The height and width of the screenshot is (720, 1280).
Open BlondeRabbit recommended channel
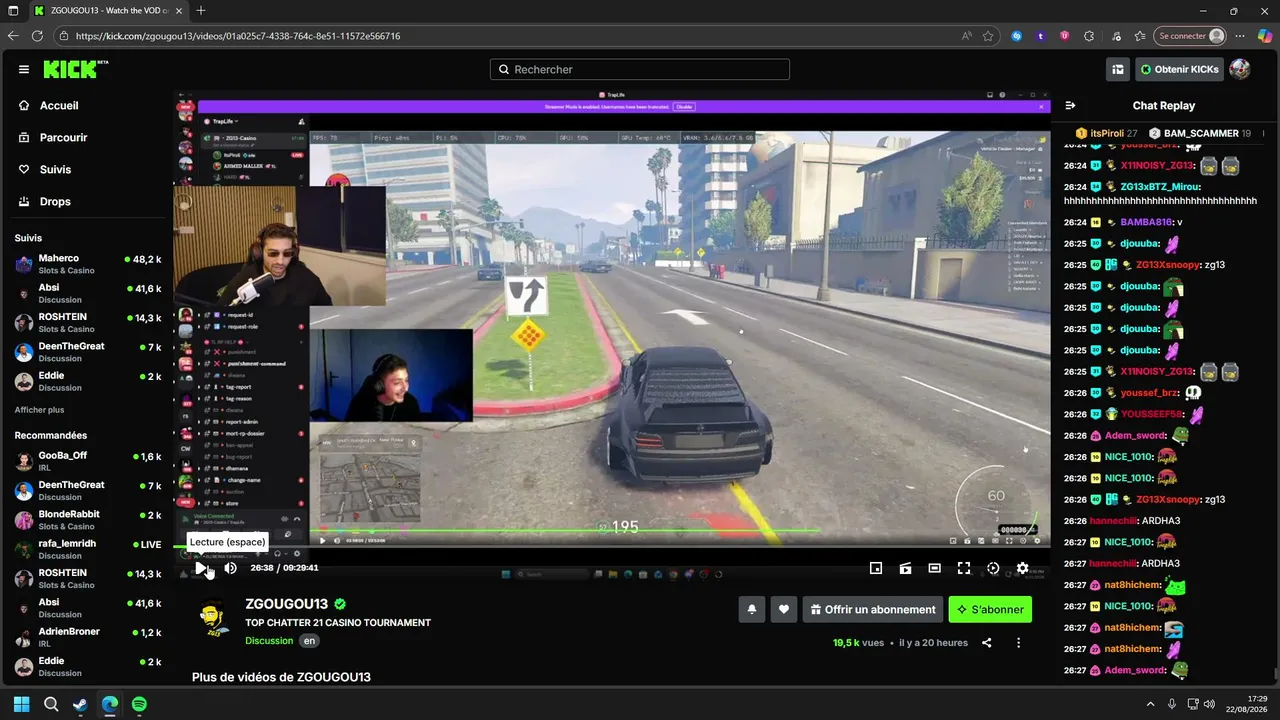coord(88,520)
